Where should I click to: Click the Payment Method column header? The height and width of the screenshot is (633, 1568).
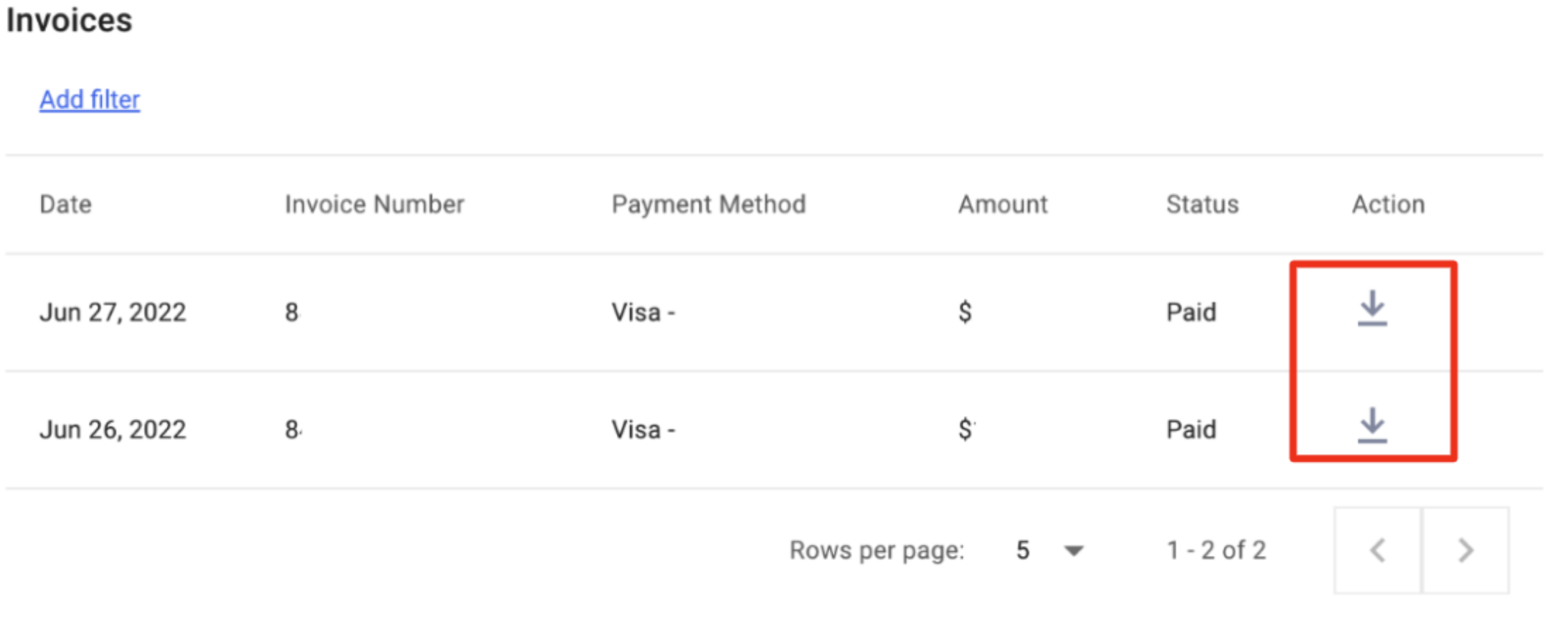[x=709, y=205]
